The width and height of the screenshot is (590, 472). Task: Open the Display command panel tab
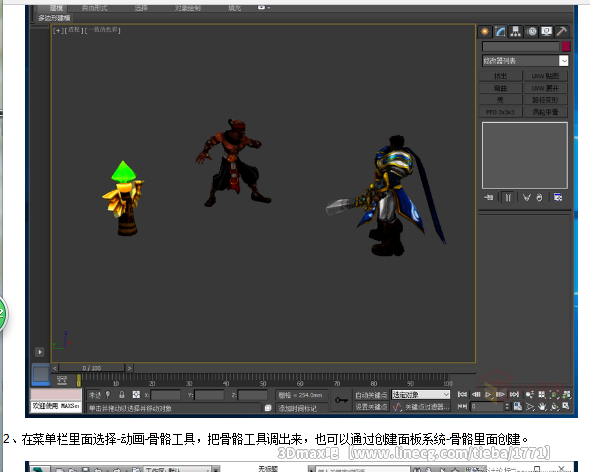click(x=546, y=32)
